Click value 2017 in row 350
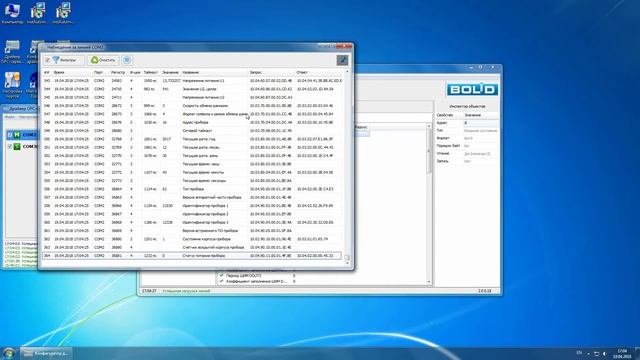The height and width of the screenshot is (360, 640). pos(167,139)
